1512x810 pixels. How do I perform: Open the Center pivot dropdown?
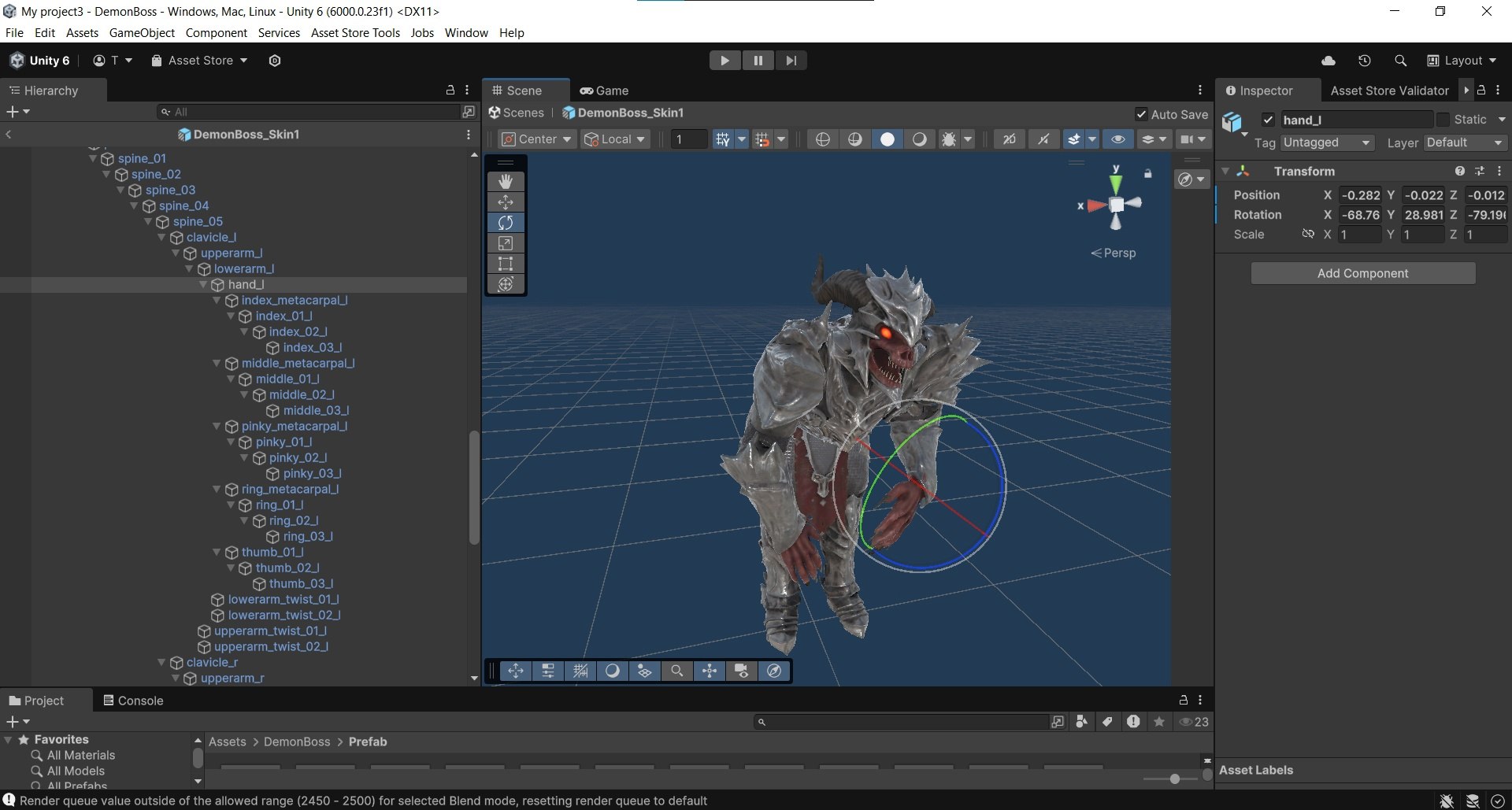536,139
